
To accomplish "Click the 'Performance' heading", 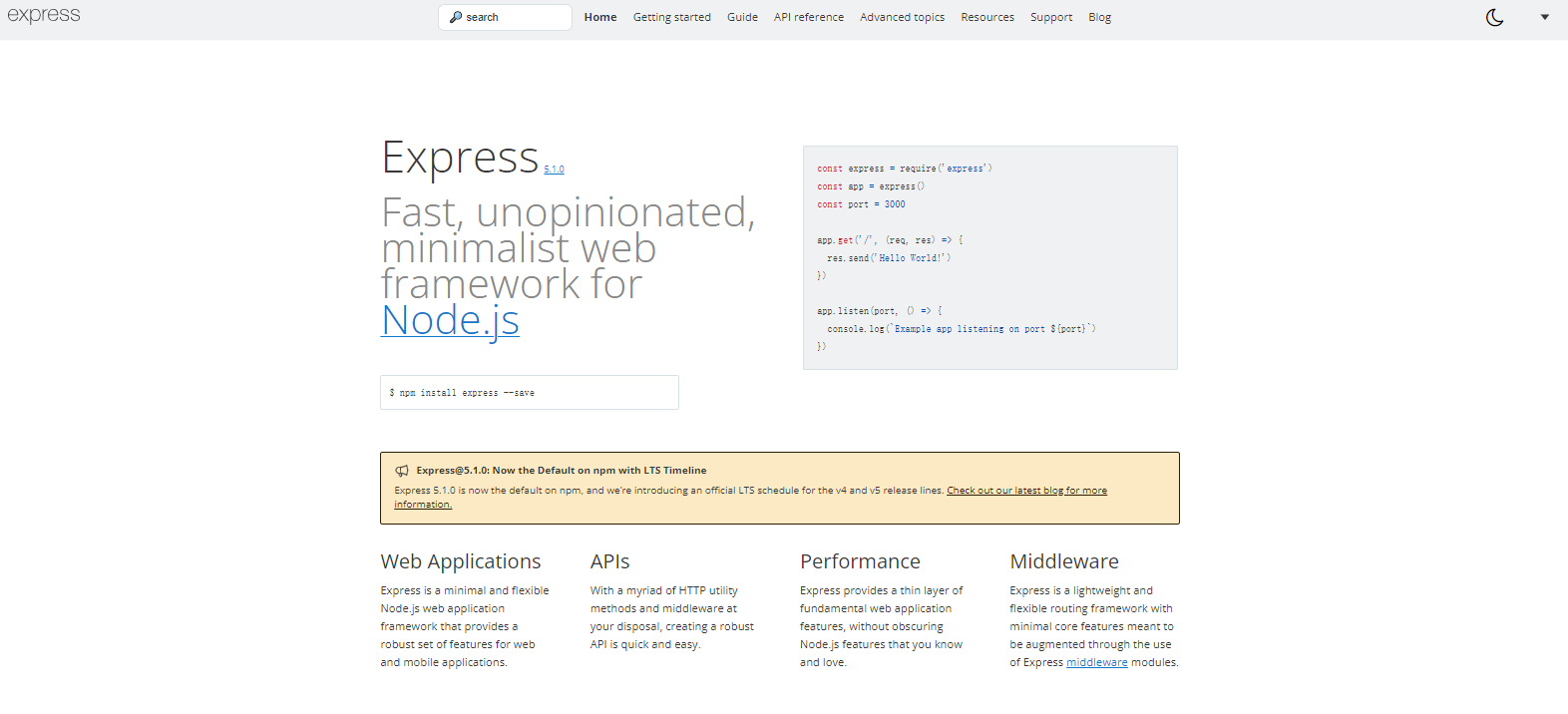I will click(860, 561).
